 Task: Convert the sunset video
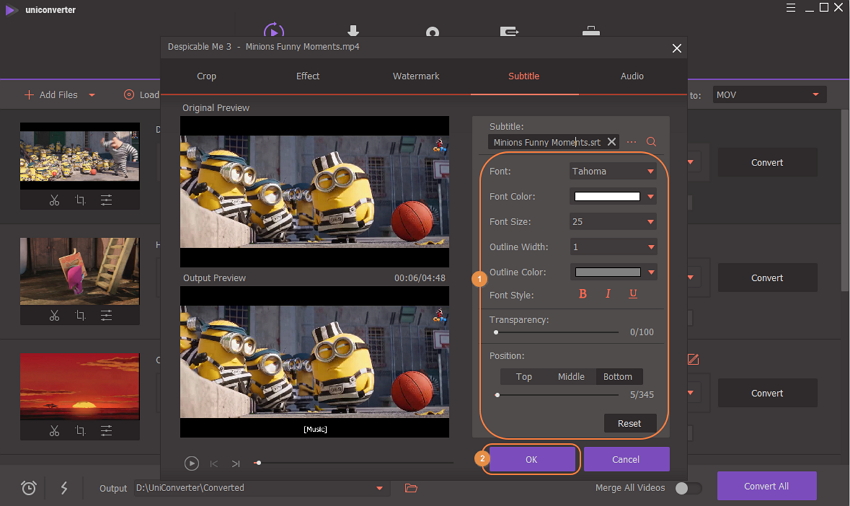[767, 393]
